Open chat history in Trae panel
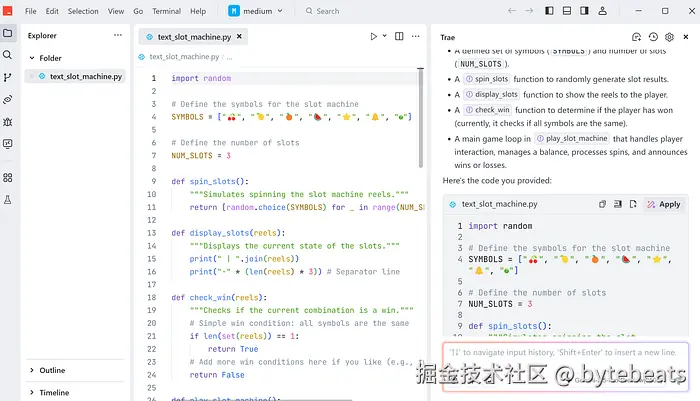This screenshot has height=401, width=700. [653, 37]
